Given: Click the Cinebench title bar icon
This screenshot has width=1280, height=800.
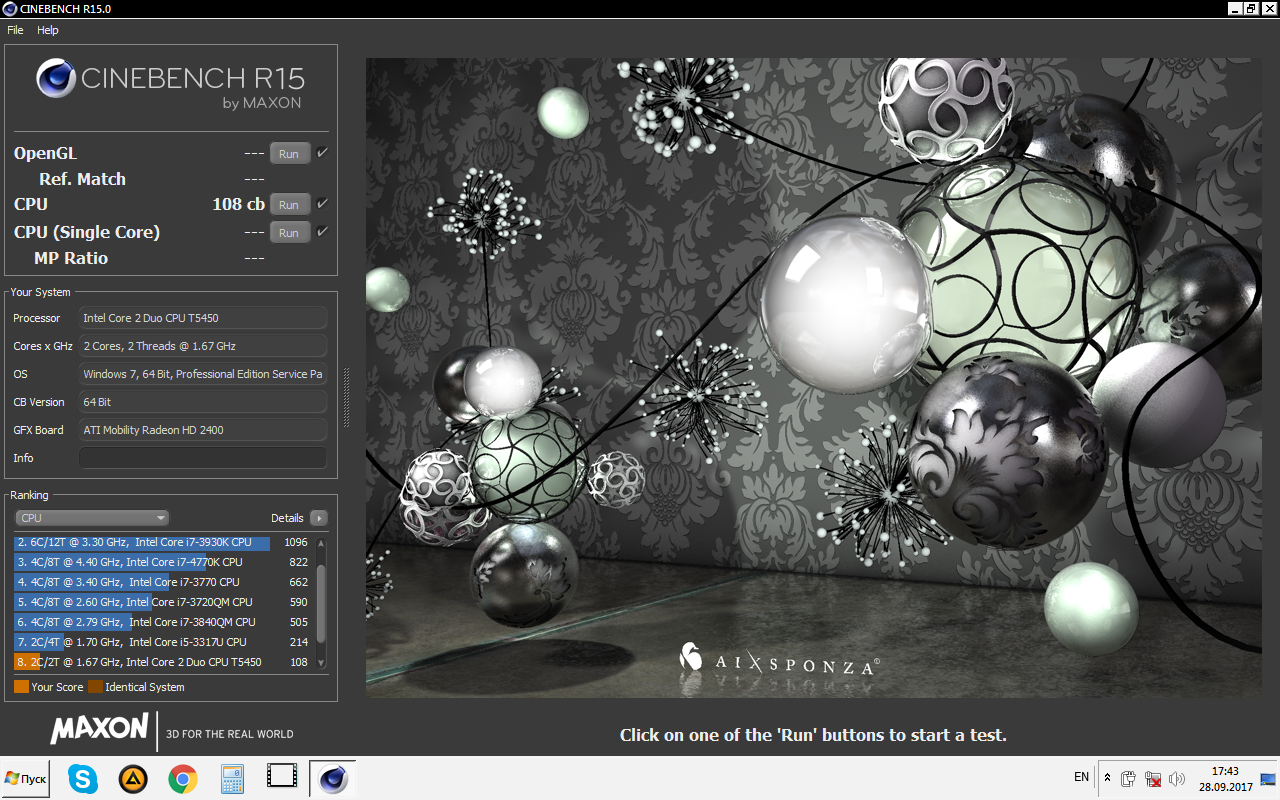Looking at the screenshot, I should [x=10, y=8].
